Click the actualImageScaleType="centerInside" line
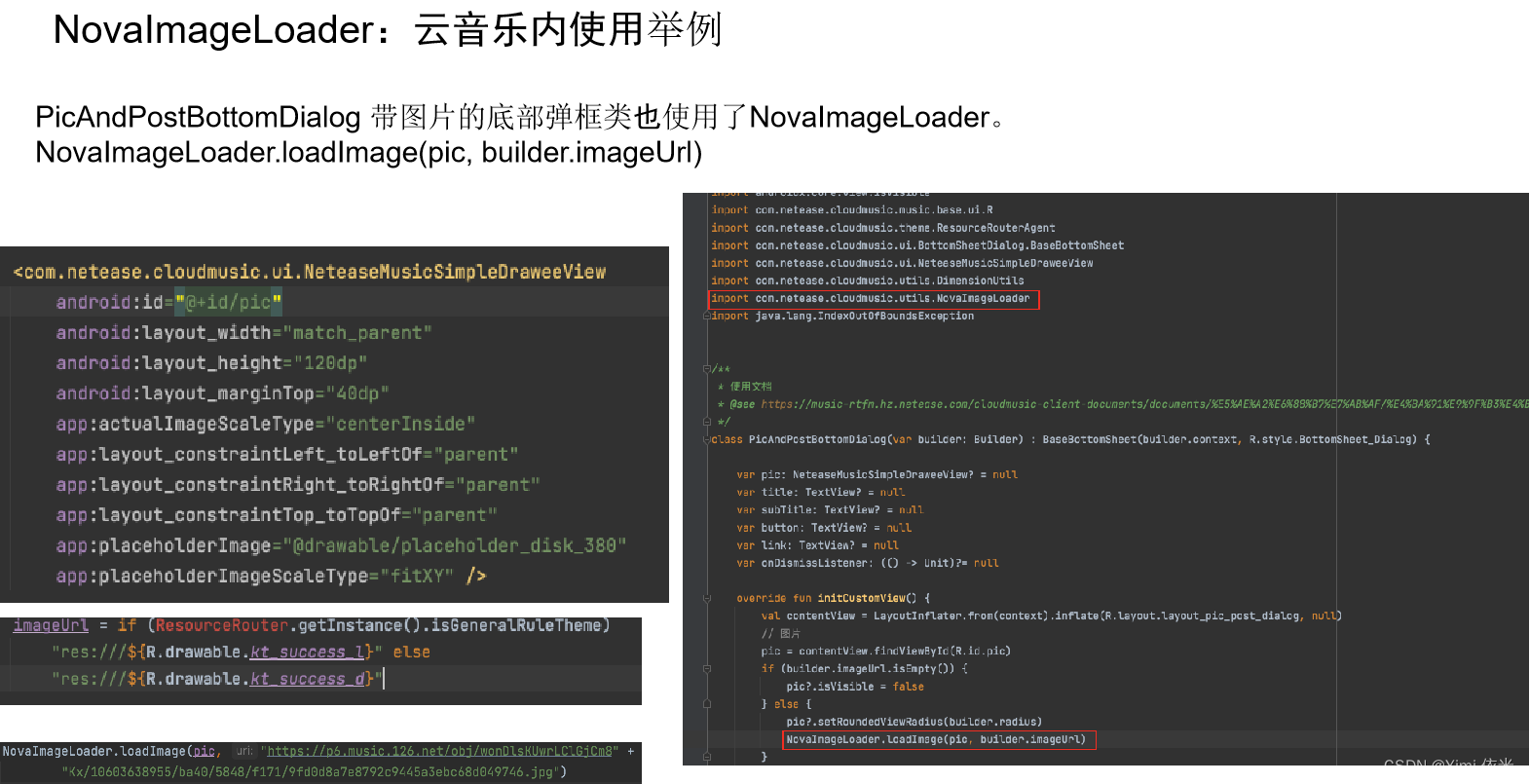The height and width of the screenshot is (784, 1530). 265,424
